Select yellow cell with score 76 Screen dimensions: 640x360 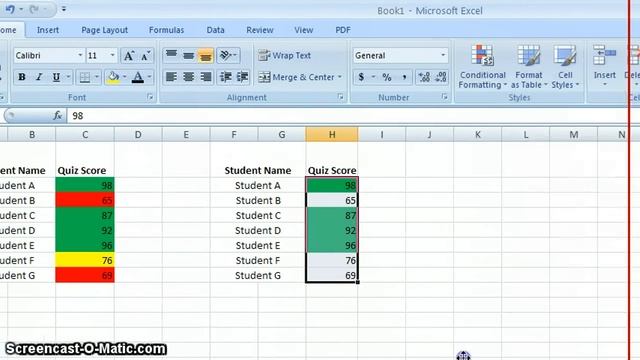tap(85, 260)
